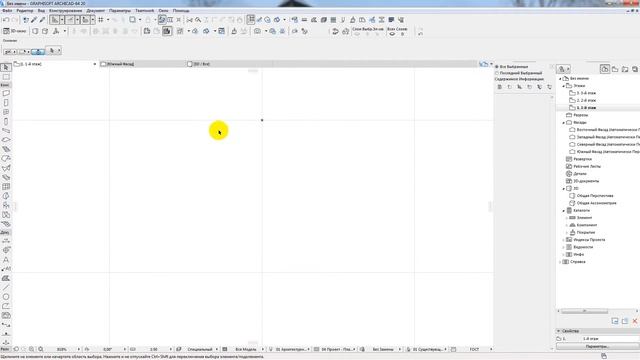Select the Wall tool

tap(6, 93)
